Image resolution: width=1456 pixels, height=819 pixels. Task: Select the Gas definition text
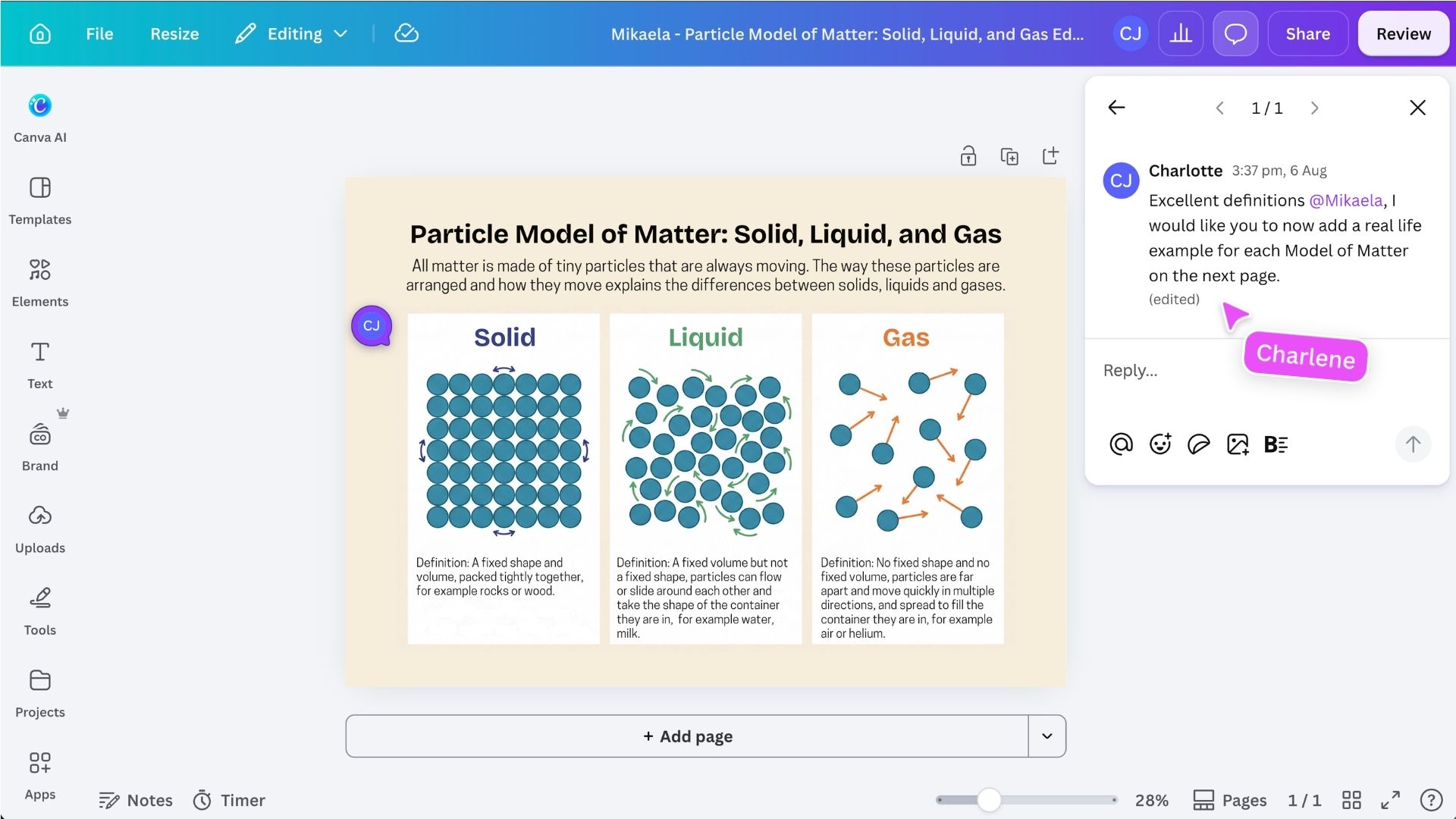point(907,598)
